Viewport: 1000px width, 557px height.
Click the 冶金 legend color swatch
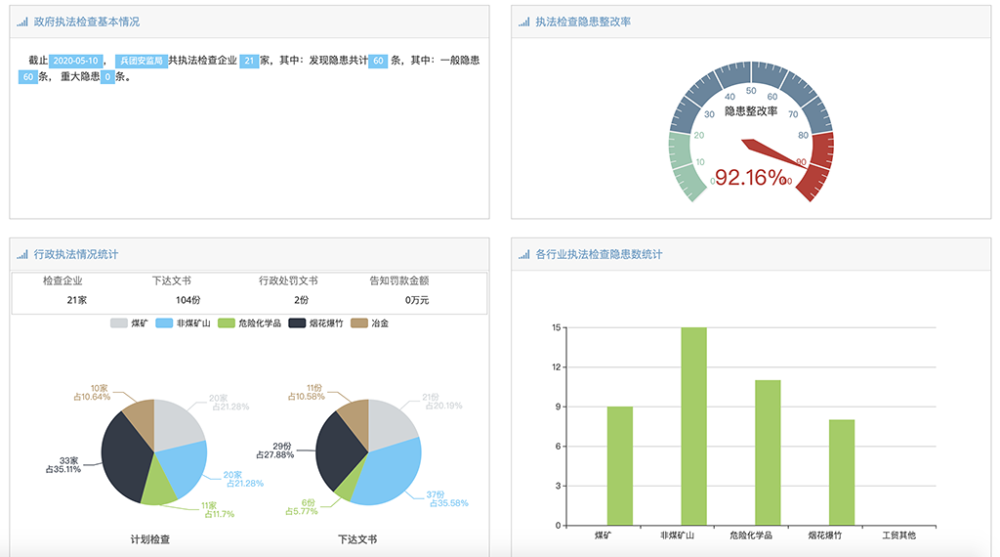(x=359, y=323)
